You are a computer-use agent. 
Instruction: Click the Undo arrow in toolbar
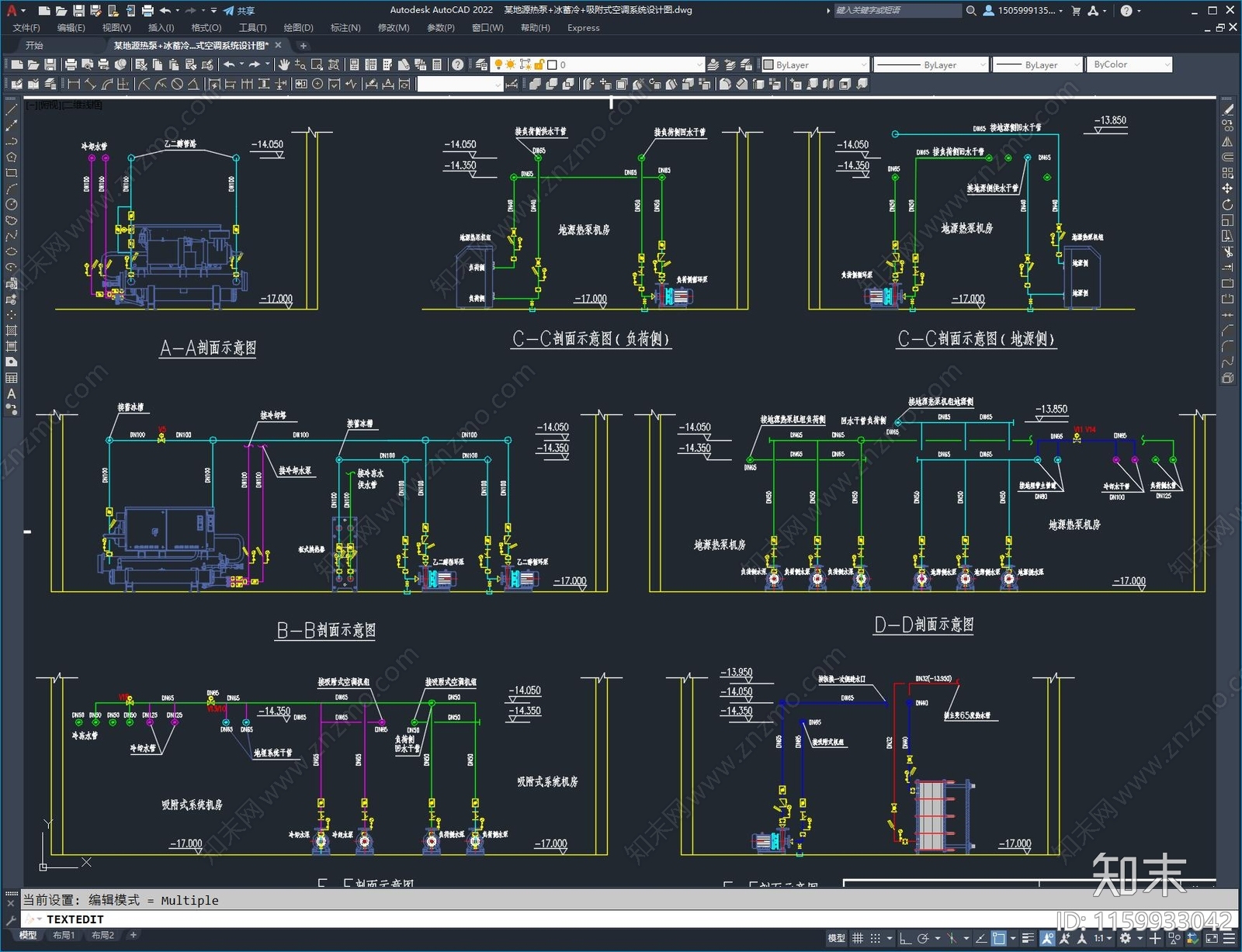[229, 64]
